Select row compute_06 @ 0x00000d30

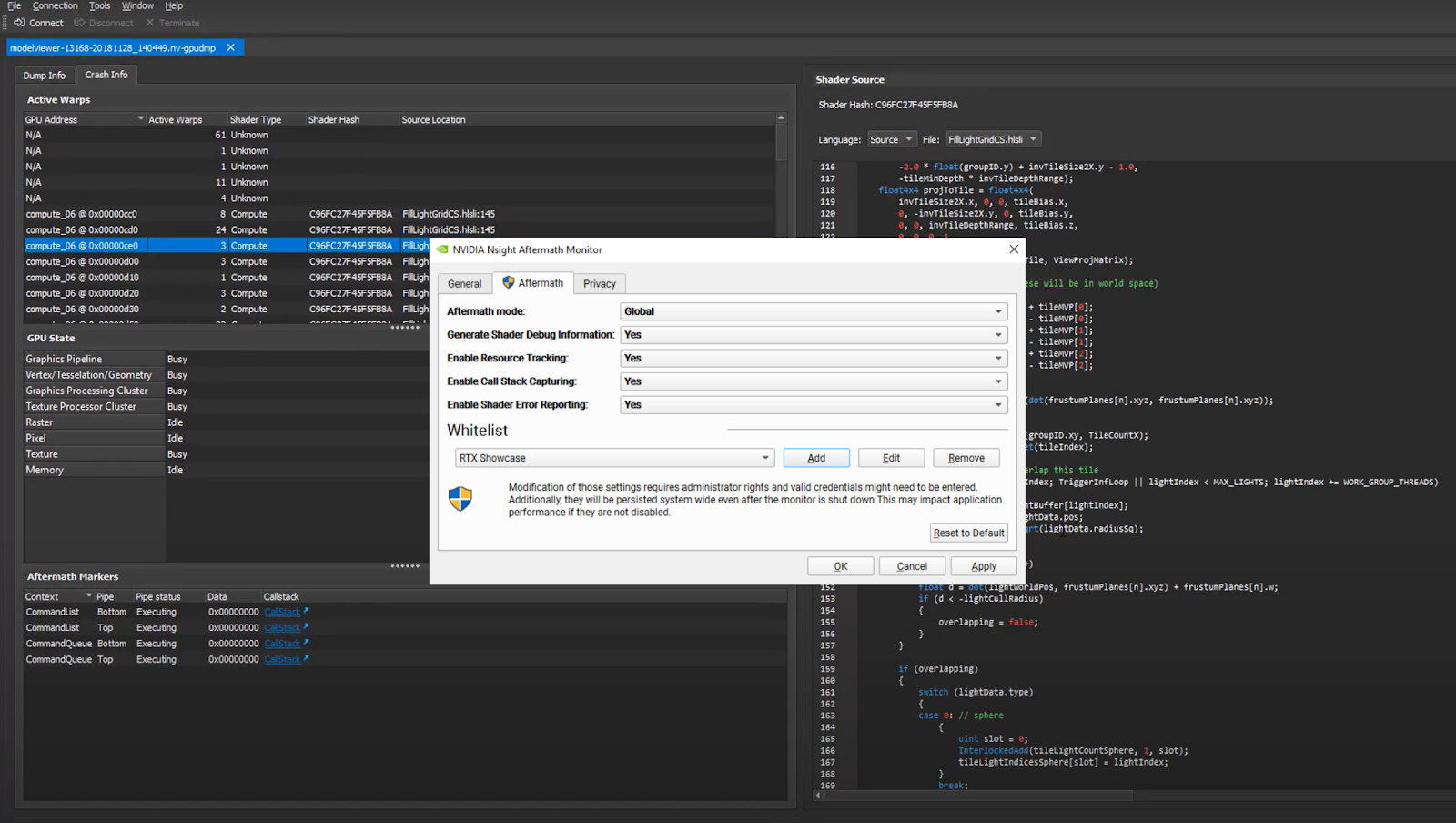(227, 310)
